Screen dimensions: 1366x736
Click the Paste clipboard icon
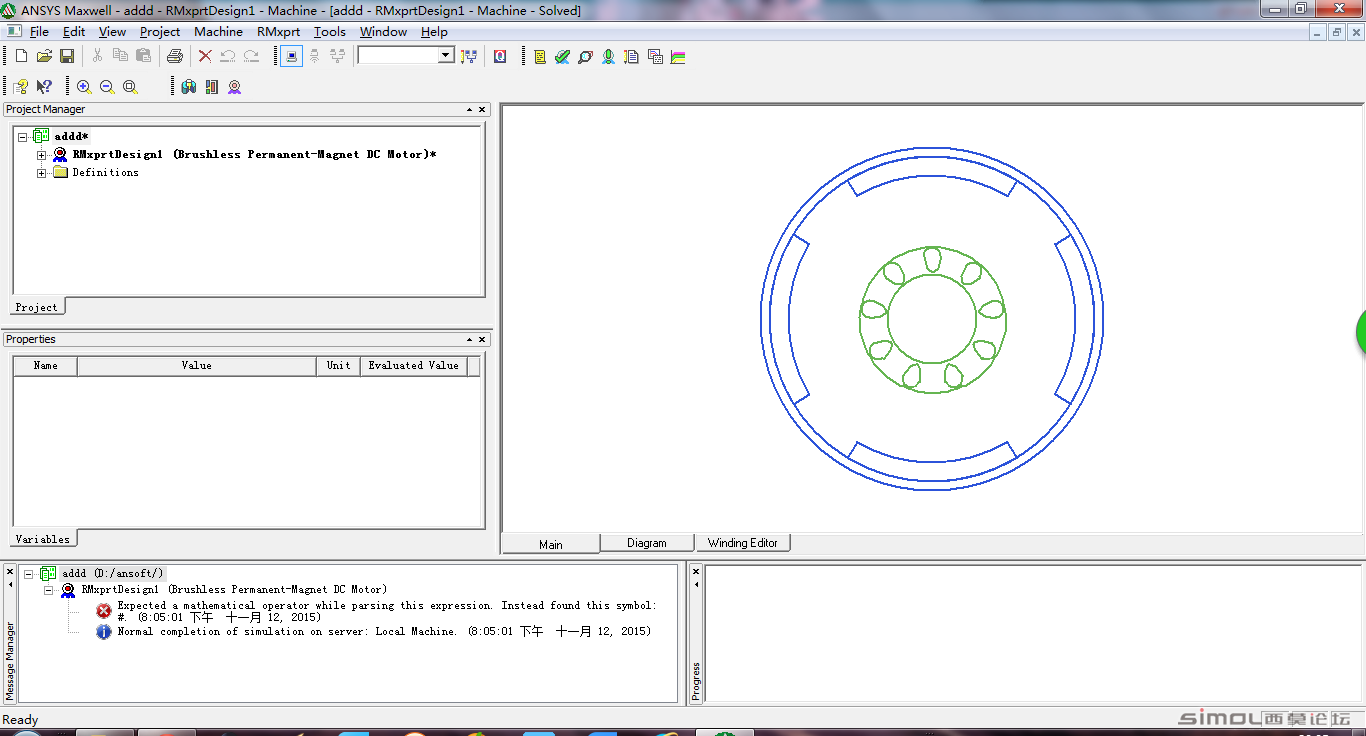(143, 56)
